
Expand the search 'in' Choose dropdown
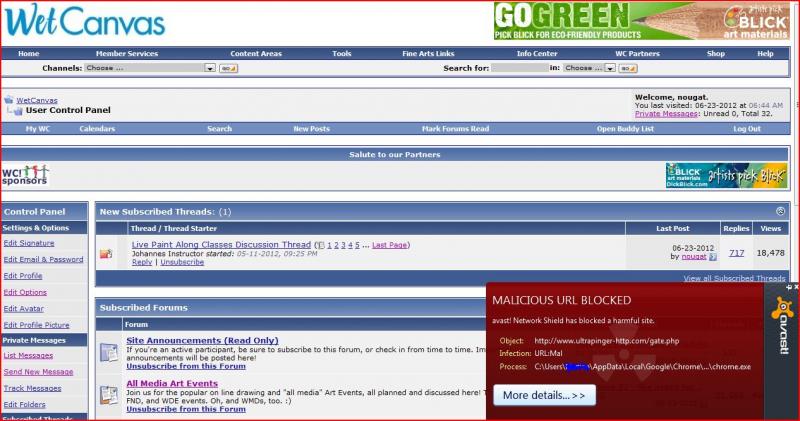(589, 68)
